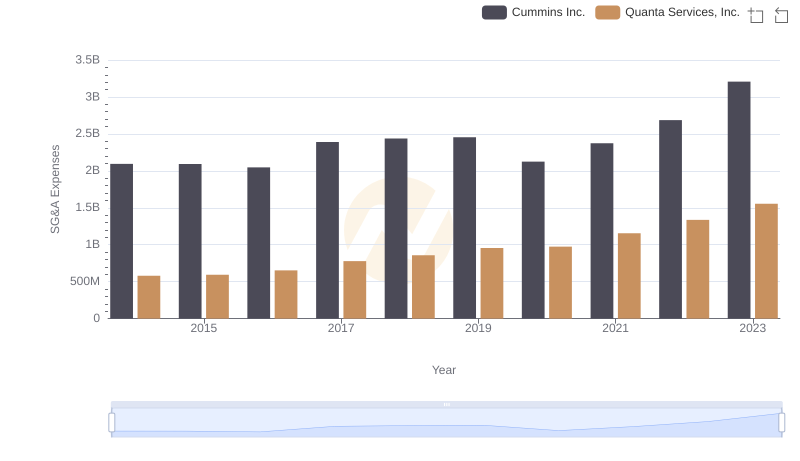The width and height of the screenshot is (800, 461).
Task: Click the 1.5B y-axis label
Action: [87, 208]
